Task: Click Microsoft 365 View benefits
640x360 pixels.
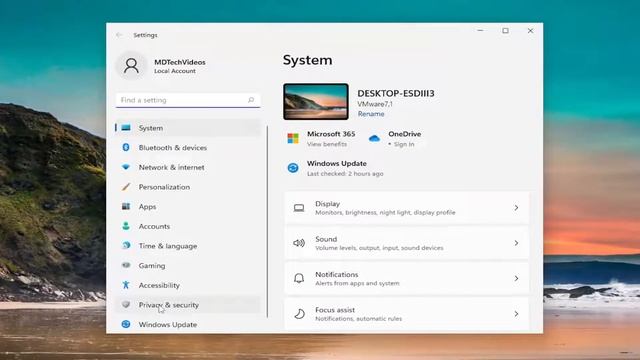Action: [327, 144]
